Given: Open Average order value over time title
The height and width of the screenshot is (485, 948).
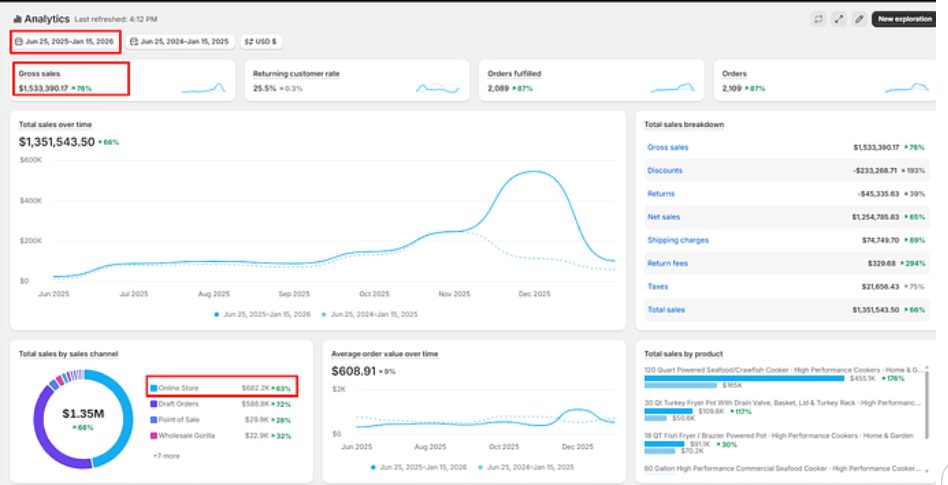Looking at the screenshot, I should (385, 354).
